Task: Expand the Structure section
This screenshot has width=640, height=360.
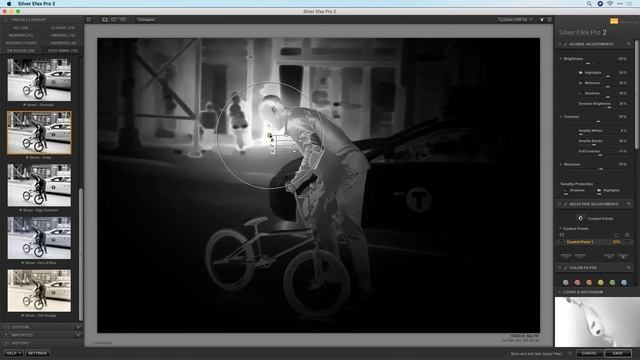Action: click(x=561, y=164)
